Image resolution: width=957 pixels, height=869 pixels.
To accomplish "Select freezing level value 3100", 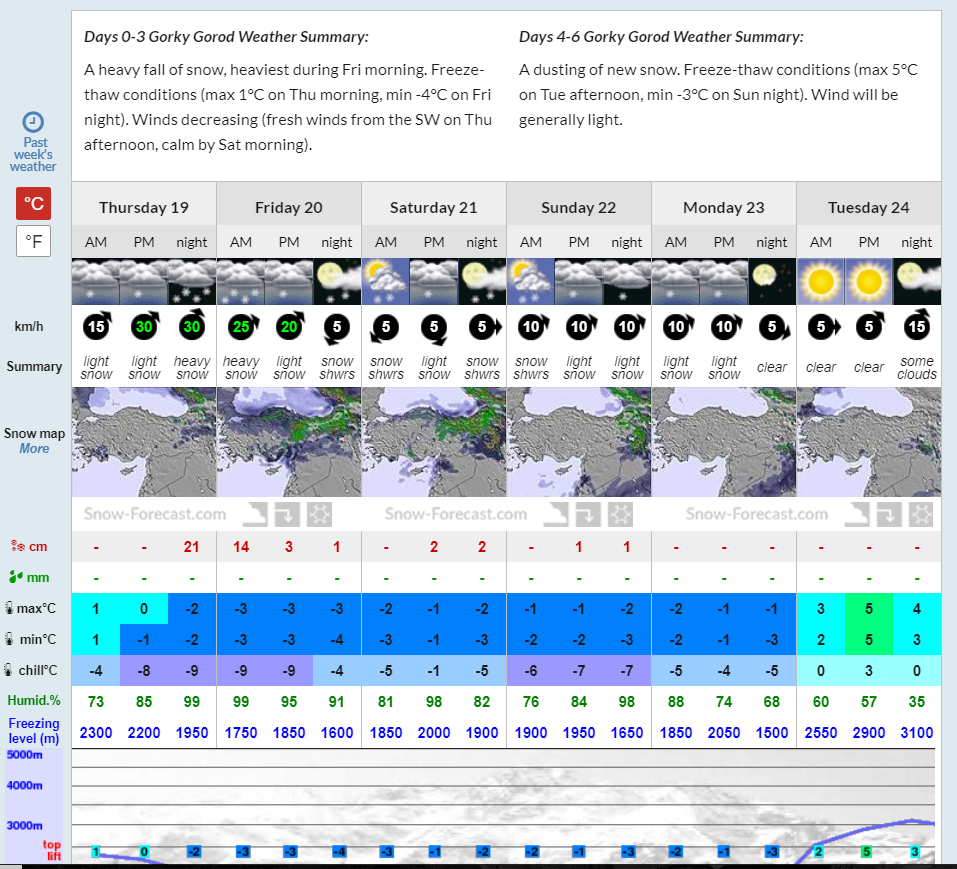I will 917,732.
